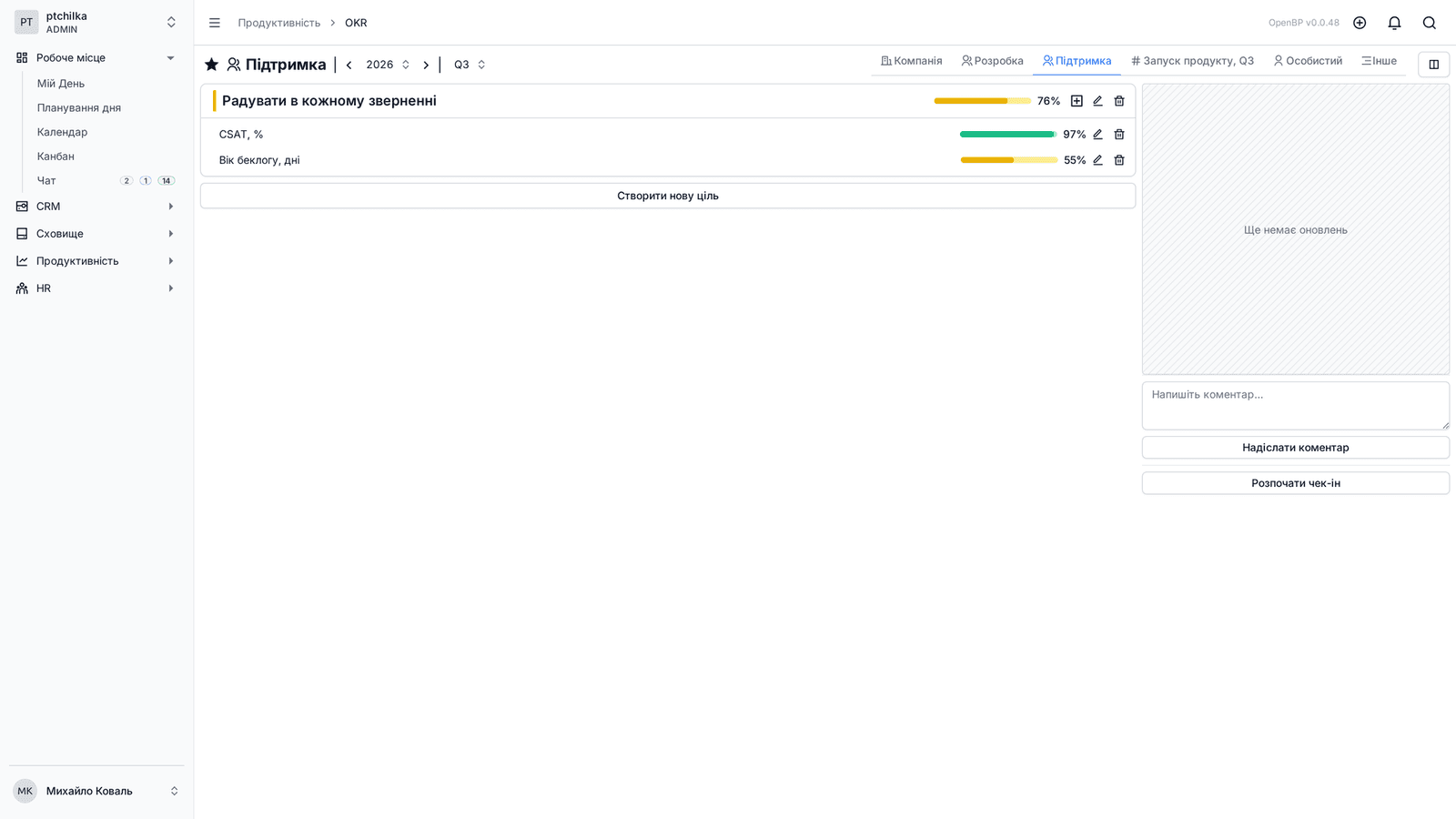The height and width of the screenshot is (819, 1456).
Task: Delete the CSAT, % key result
Action: coord(1119,135)
